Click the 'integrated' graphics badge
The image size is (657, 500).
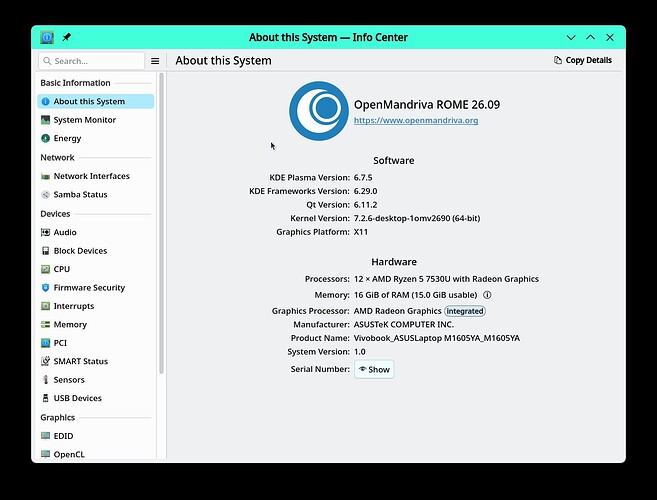tap(465, 311)
